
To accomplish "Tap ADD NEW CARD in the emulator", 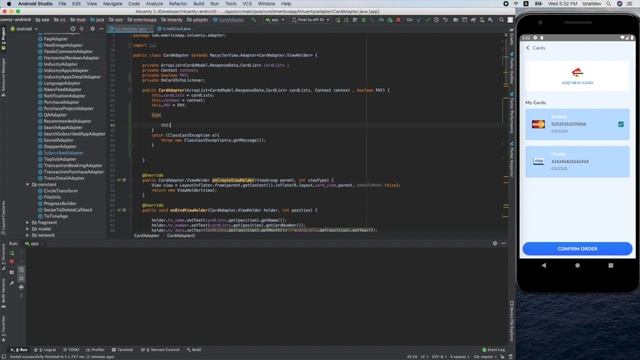I will click(x=577, y=76).
